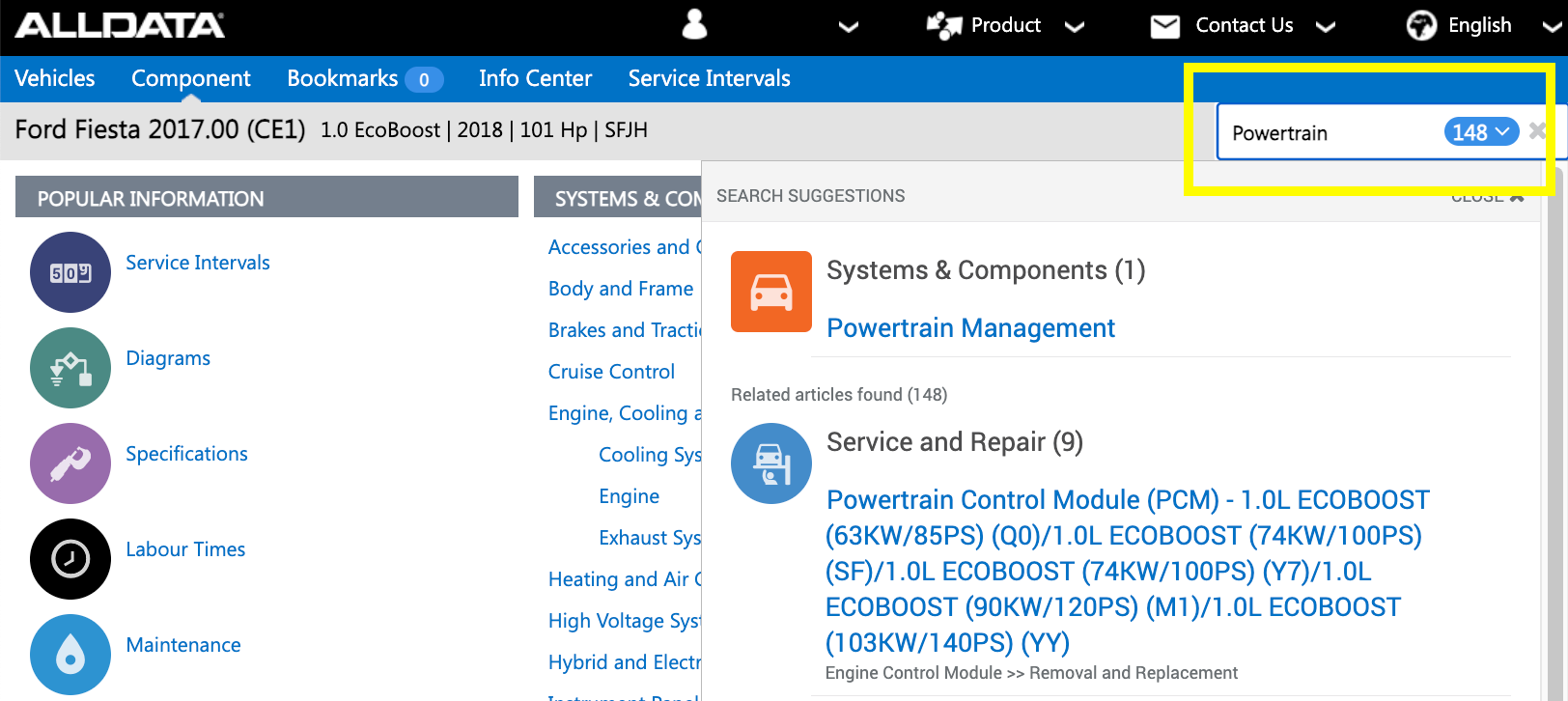Screen dimensions: 1568x701
Task: Click the Maintenance droplet icon
Action: (x=70, y=655)
